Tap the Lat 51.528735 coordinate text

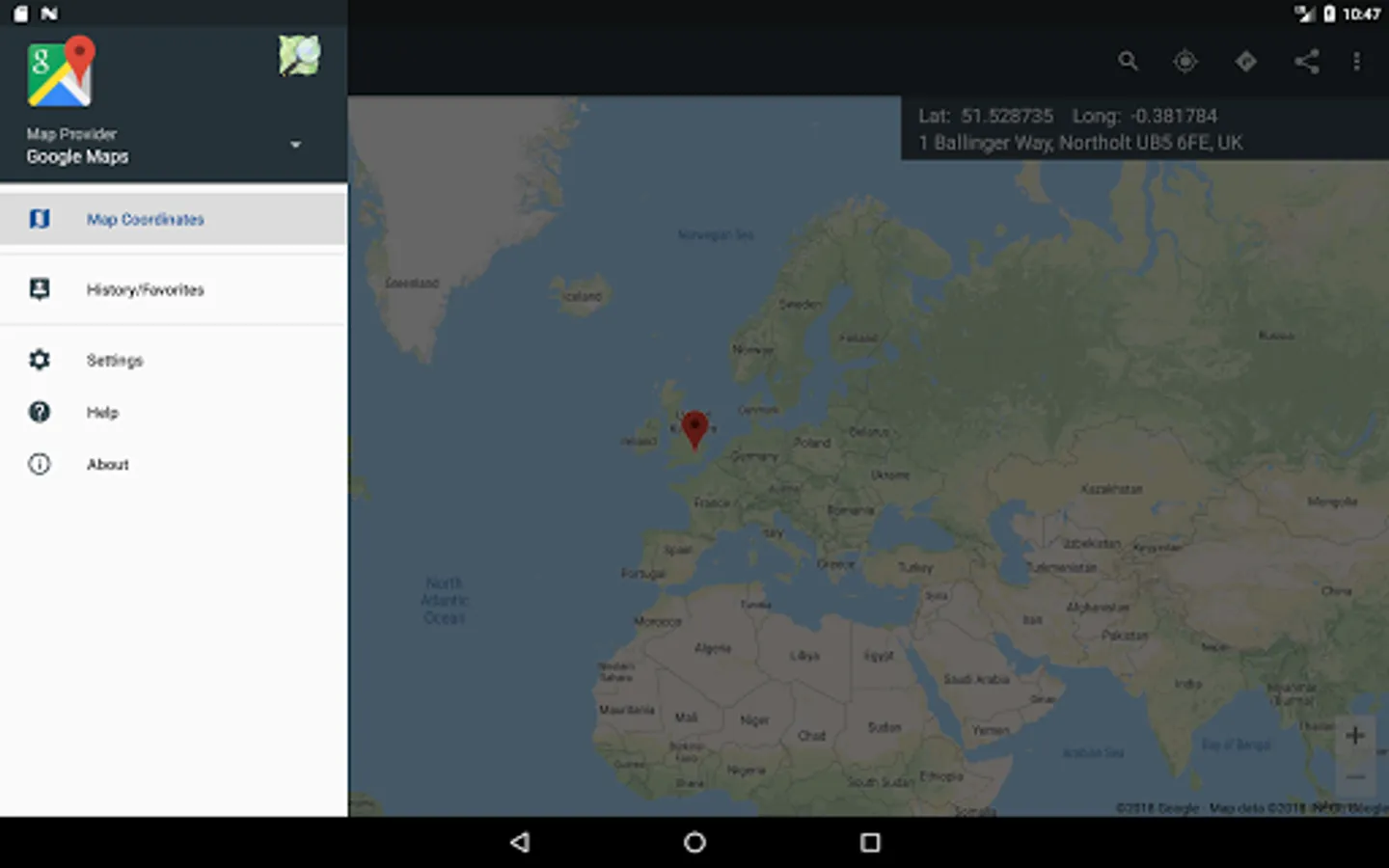(986, 116)
